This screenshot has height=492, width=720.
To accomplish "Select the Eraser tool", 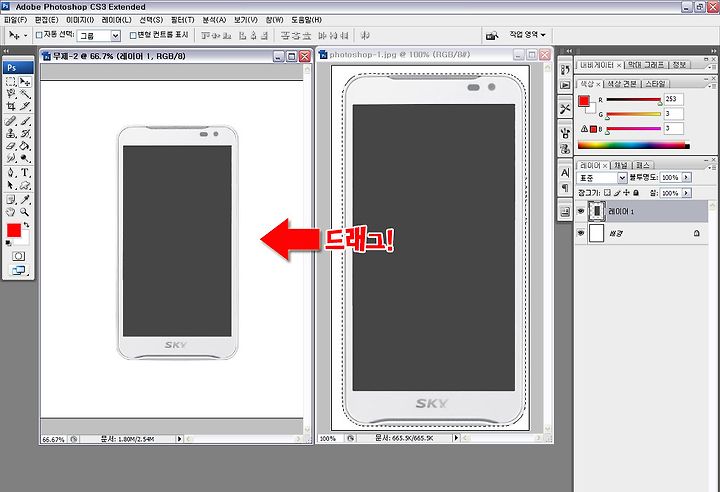I will pos(11,146).
